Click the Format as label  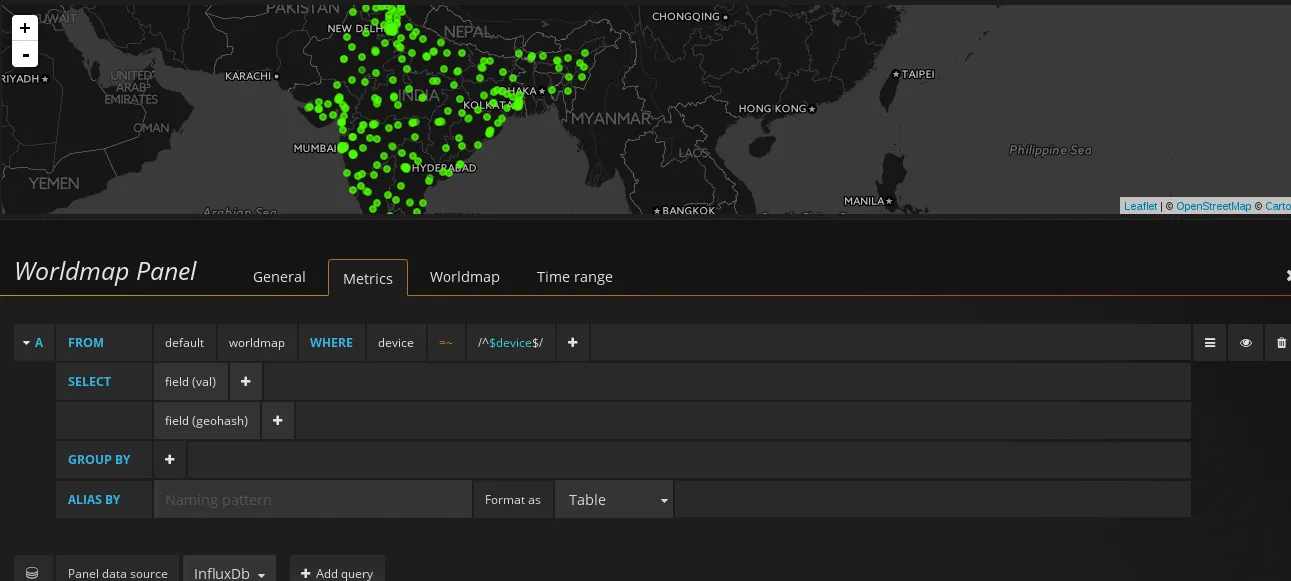(x=513, y=500)
